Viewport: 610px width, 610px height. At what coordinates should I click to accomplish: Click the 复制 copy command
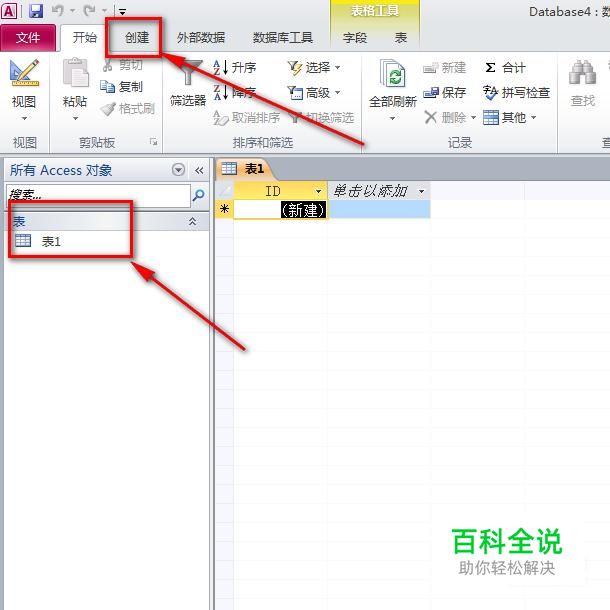(x=122, y=86)
